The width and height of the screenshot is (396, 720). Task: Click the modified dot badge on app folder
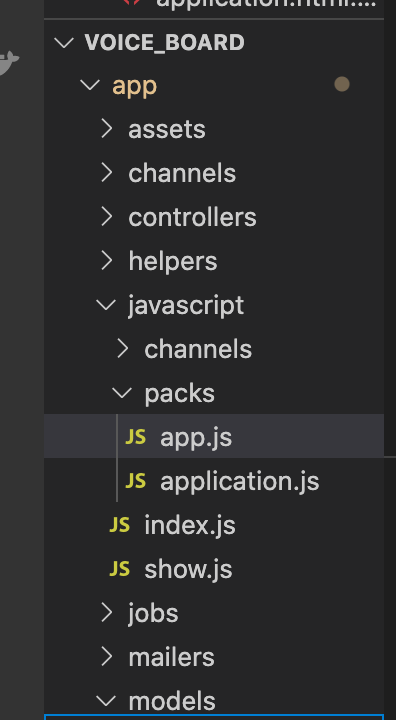[x=342, y=84]
